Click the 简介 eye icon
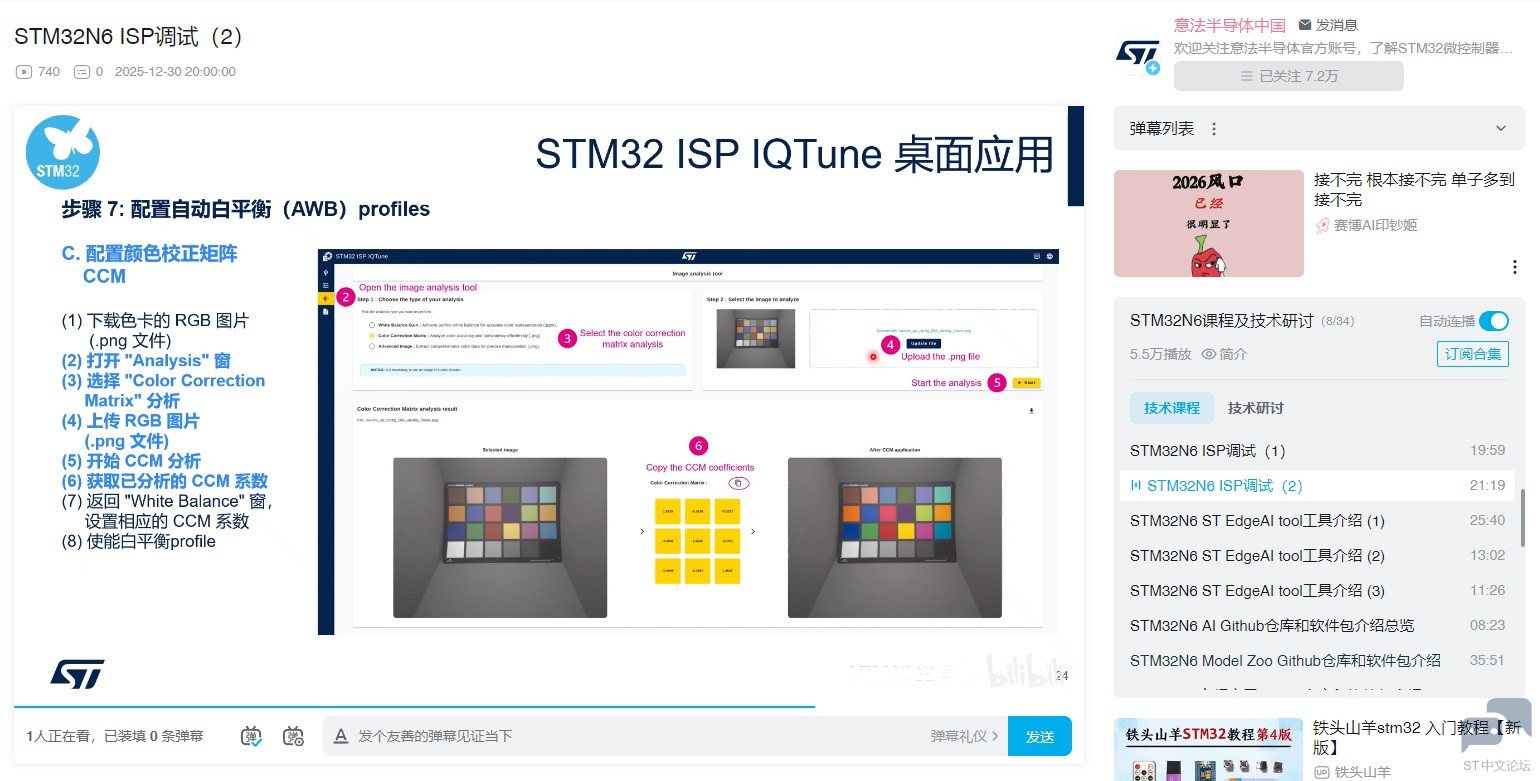This screenshot has height=781, width=1540. tap(1208, 354)
